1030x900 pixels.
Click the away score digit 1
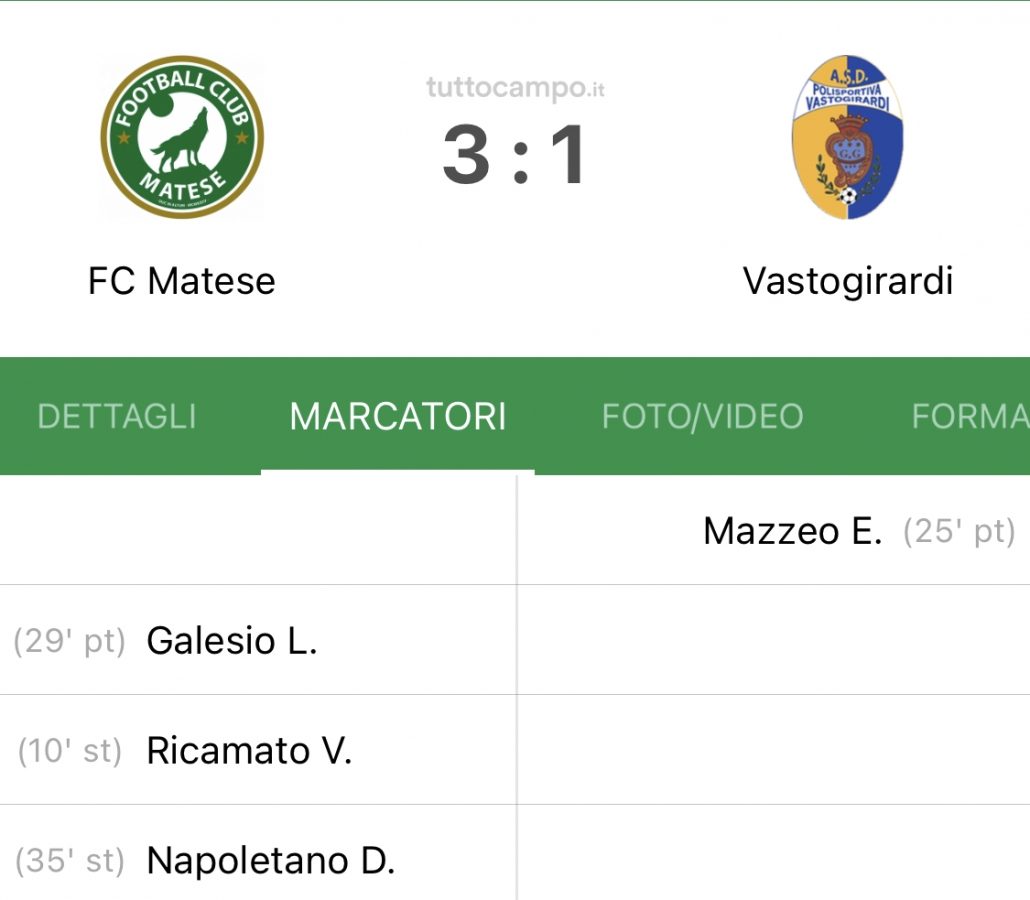point(568,155)
